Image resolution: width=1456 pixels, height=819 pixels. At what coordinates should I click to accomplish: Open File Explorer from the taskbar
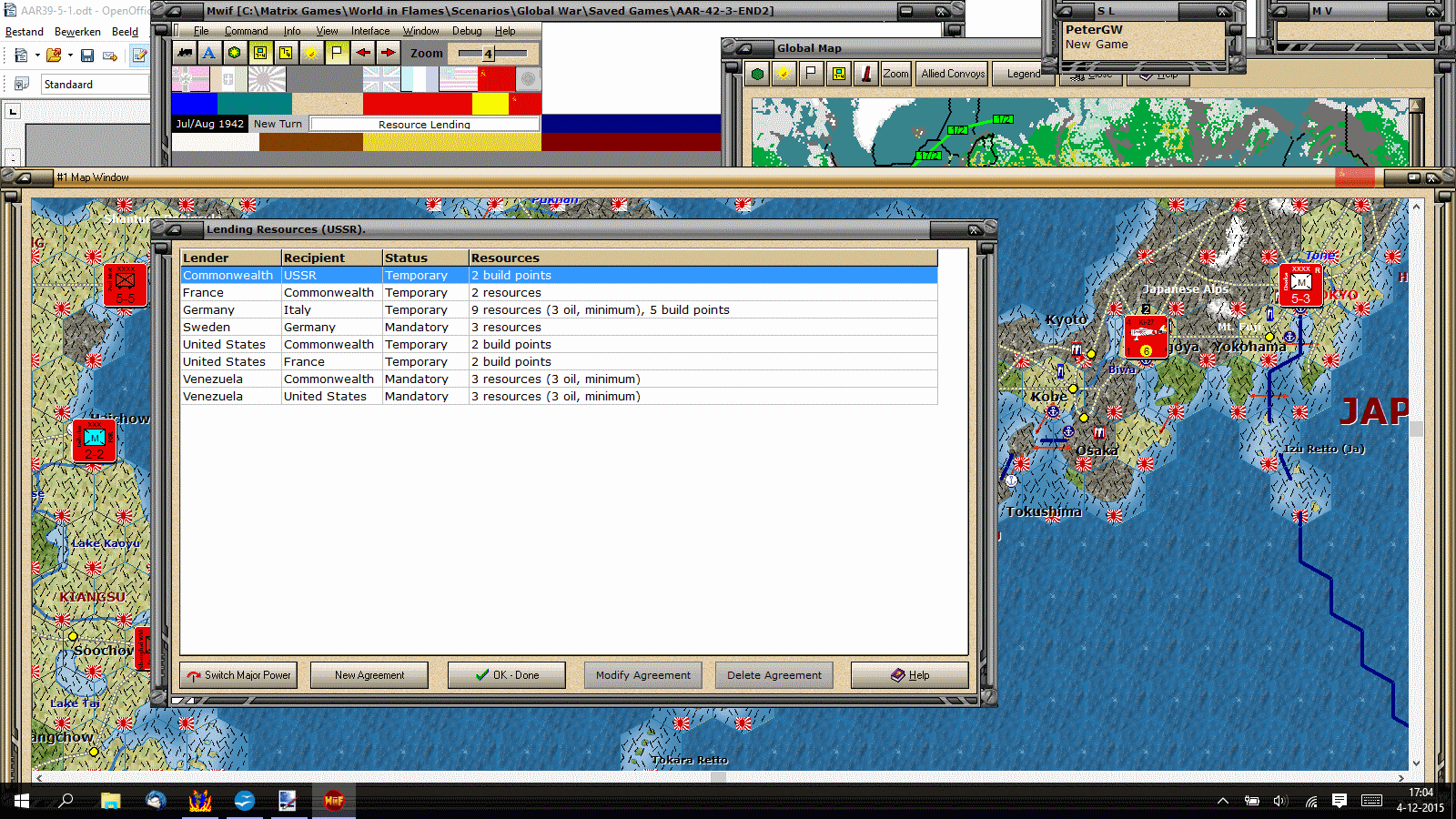[110, 801]
